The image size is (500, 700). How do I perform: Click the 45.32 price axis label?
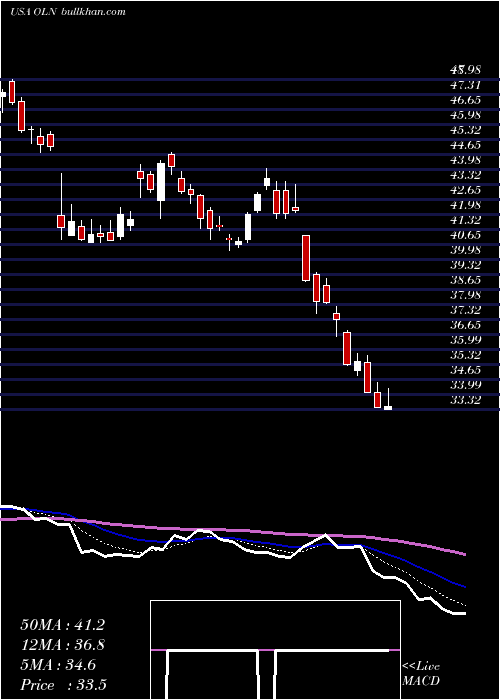click(466, 130)
